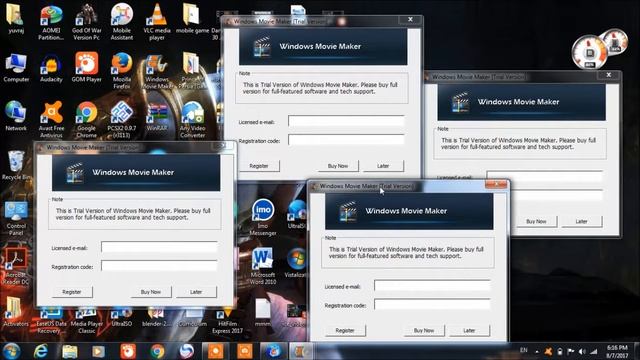Viewport: 640px width, 360px height.
Task: Click the CPU meter gadget dial
Action: click(x=589, y=52)
